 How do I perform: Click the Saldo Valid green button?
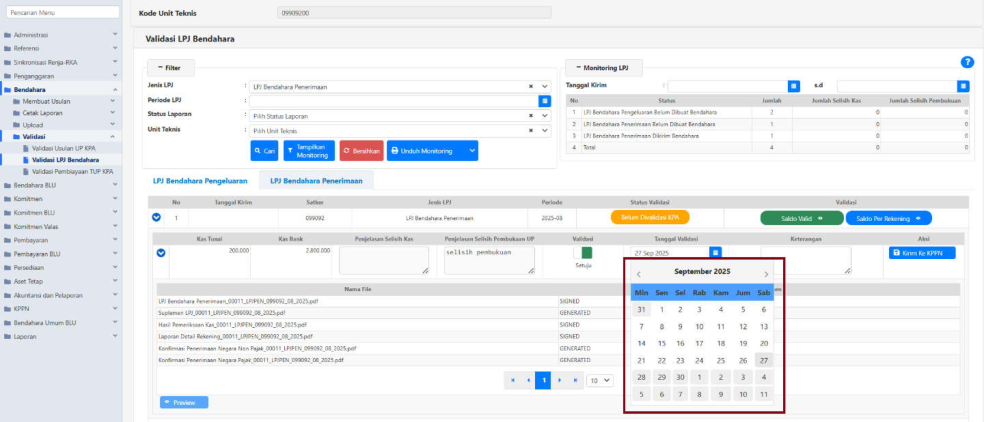click(799, 217)
